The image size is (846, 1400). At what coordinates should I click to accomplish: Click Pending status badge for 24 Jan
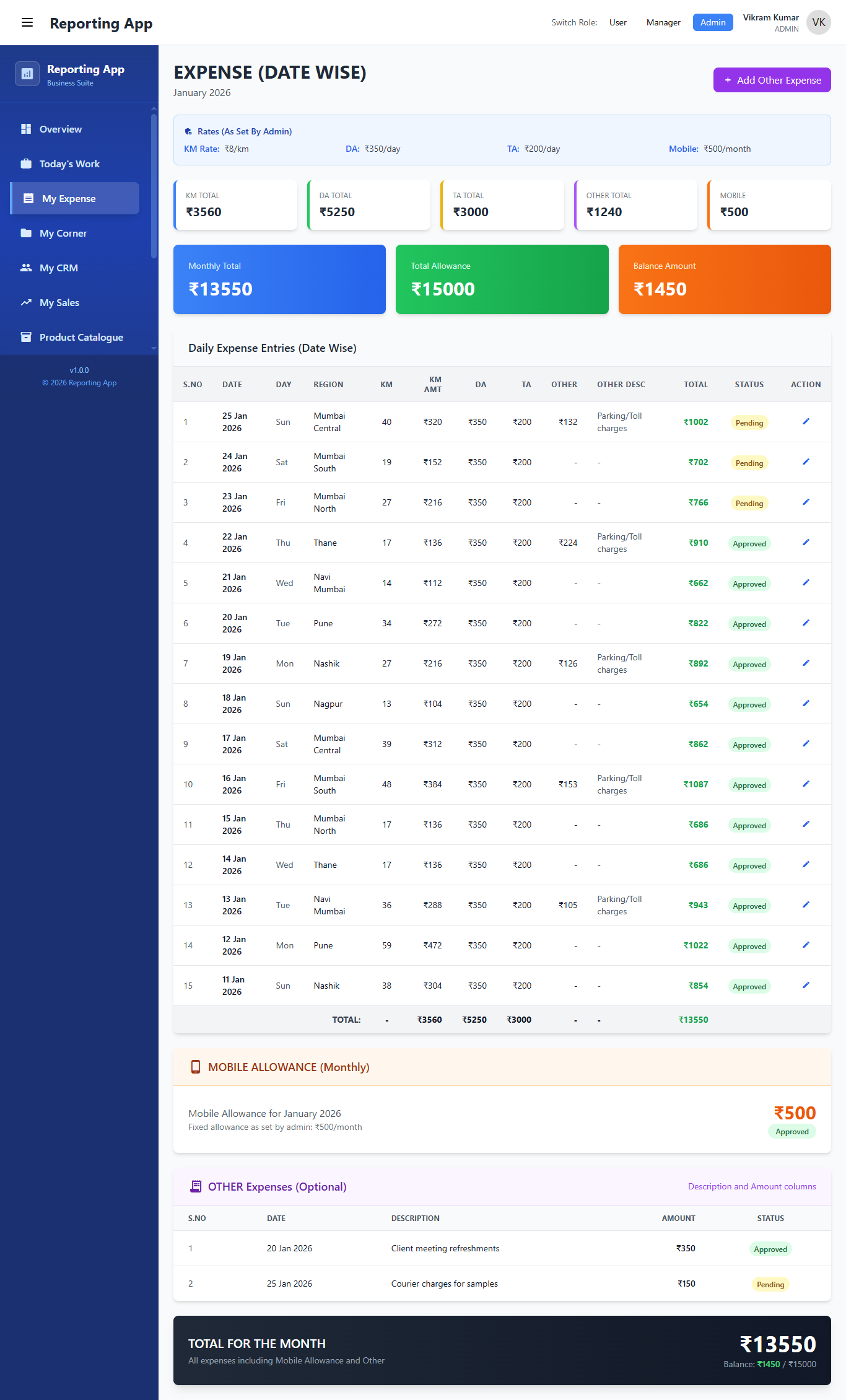click(x=749, y=463)
